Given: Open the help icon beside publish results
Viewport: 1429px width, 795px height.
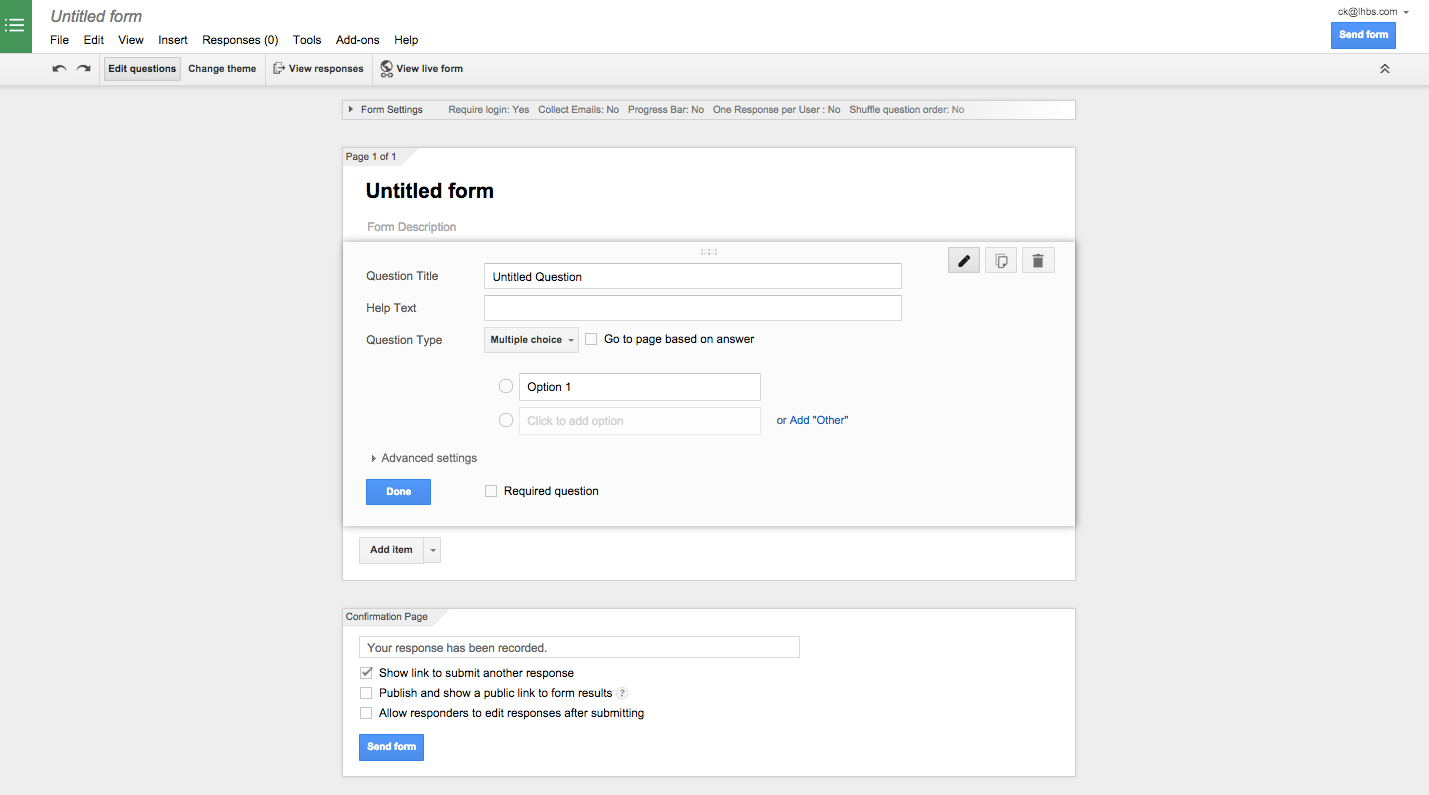Looking at the screenshot, I should (622, 693).
